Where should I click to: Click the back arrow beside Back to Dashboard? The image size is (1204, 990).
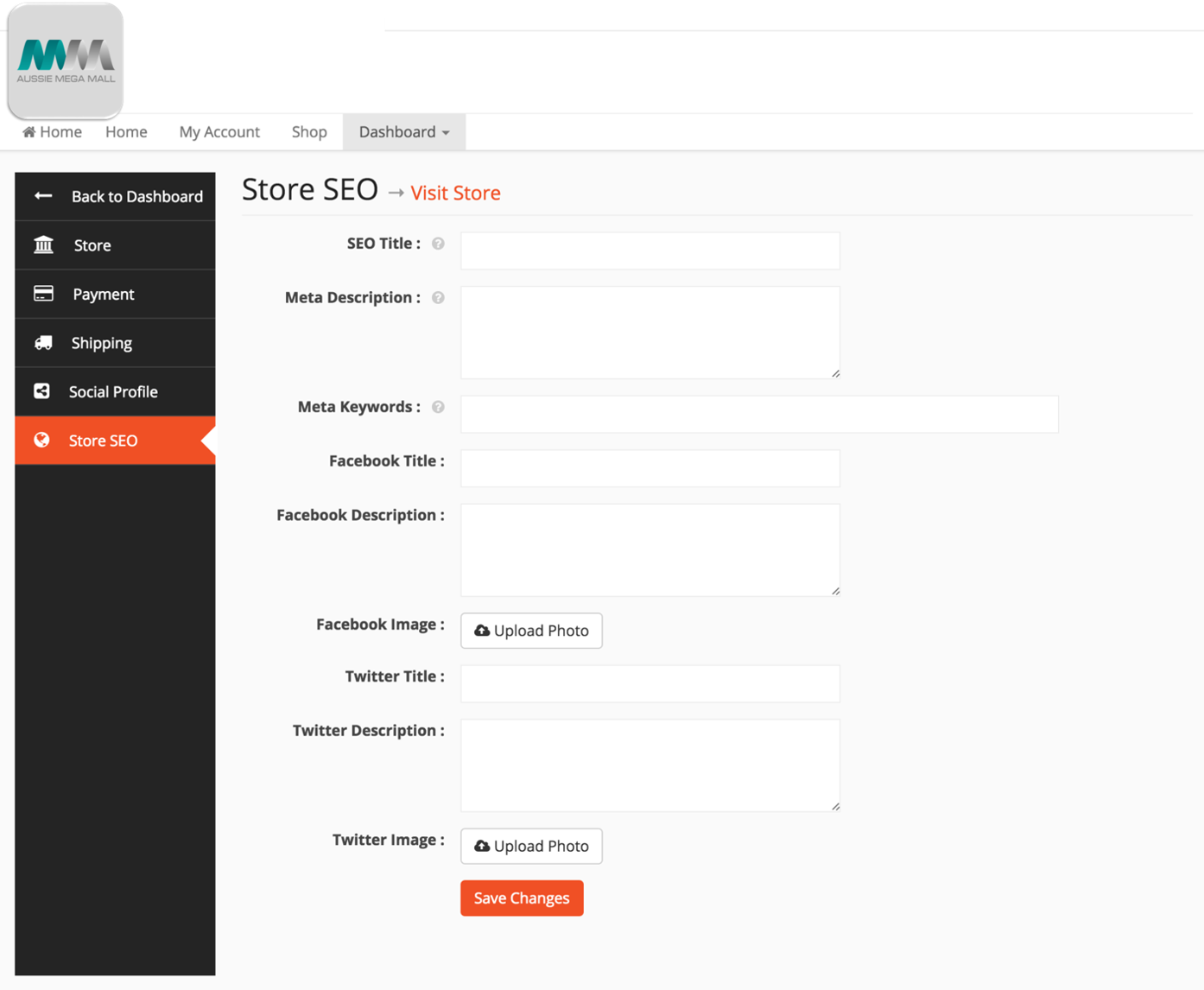click(x=43, y=196)
